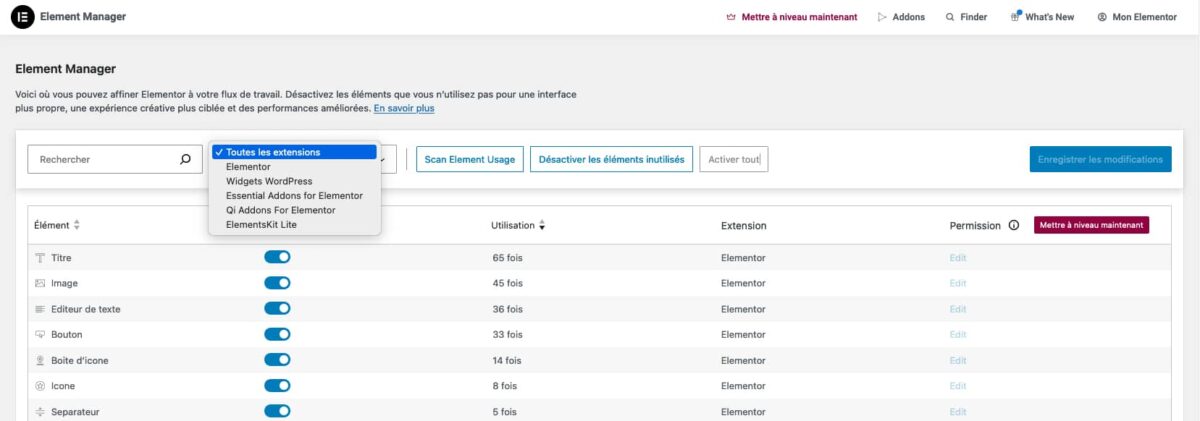Click Edit permission for Icone row
1200x421 pixels.
(958, 386)
